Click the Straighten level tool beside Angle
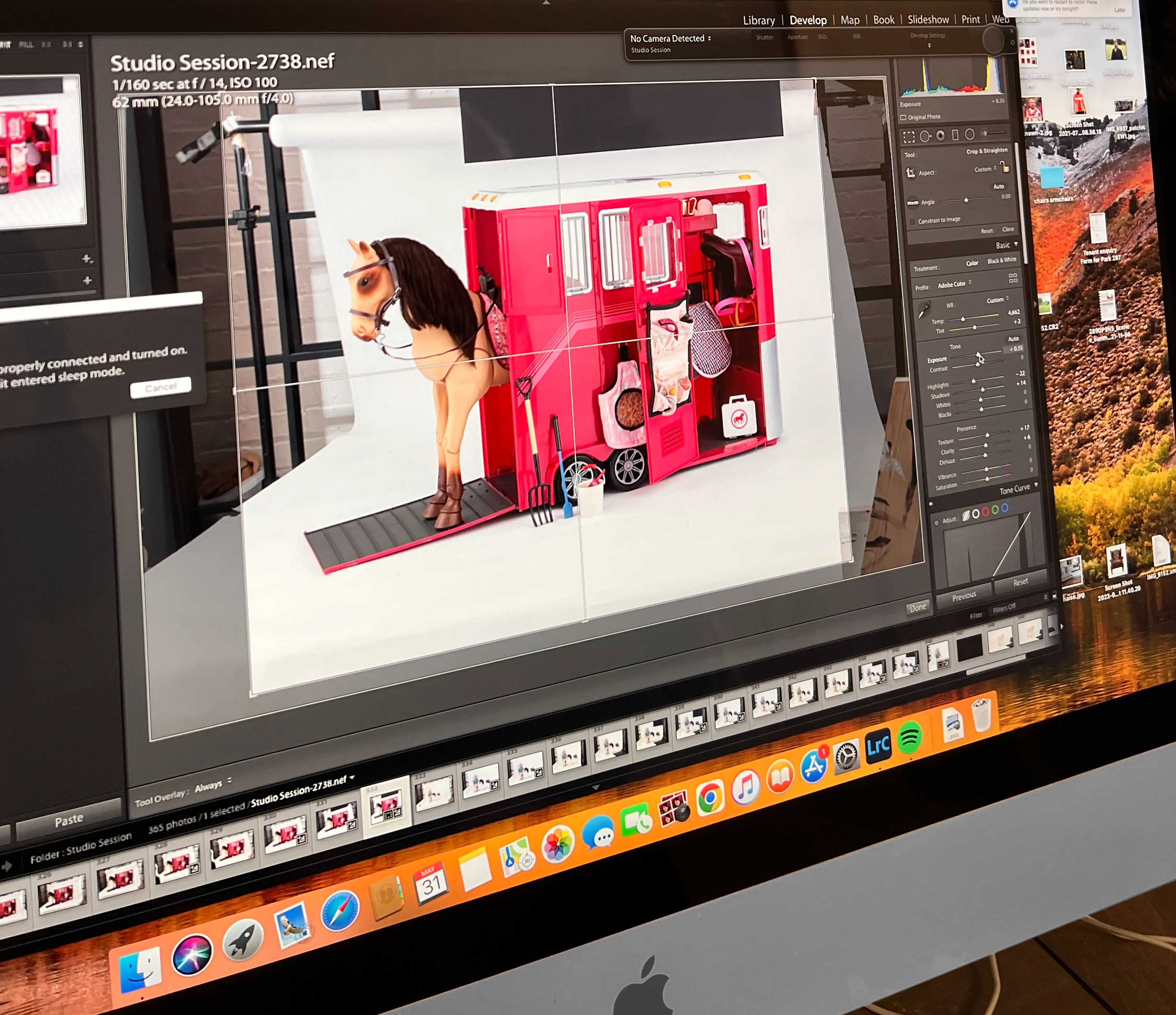The width and height of the screenshot is (1176, 1015). 913,203
